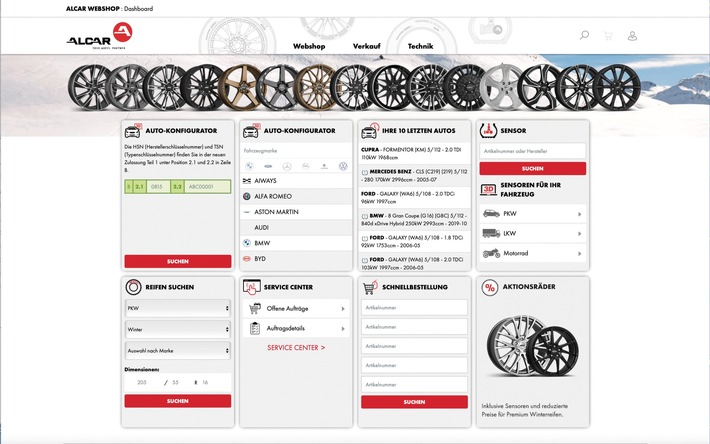This screenshot has width=710, height=444.
Task: Select the BMW logo quick-brand icon
Action: tap(249, 166)
